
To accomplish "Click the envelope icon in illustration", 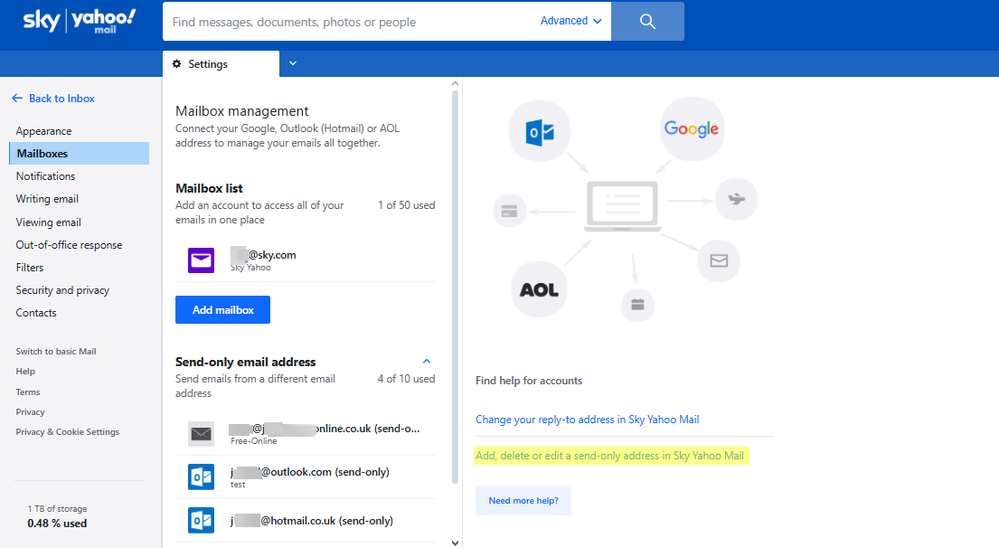I will point(719,261).
